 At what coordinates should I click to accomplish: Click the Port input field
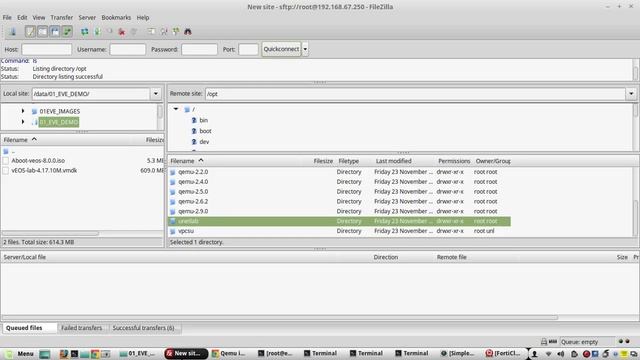[248, 49]
